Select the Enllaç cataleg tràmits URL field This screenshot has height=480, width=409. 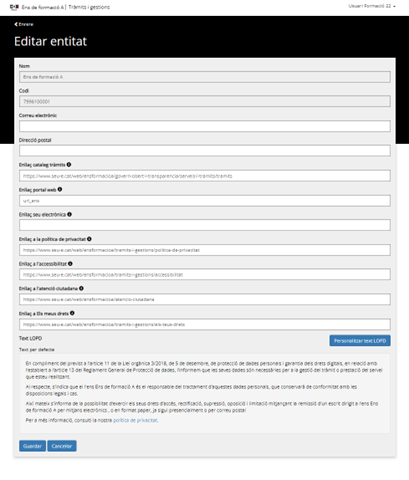click(205, 176)
